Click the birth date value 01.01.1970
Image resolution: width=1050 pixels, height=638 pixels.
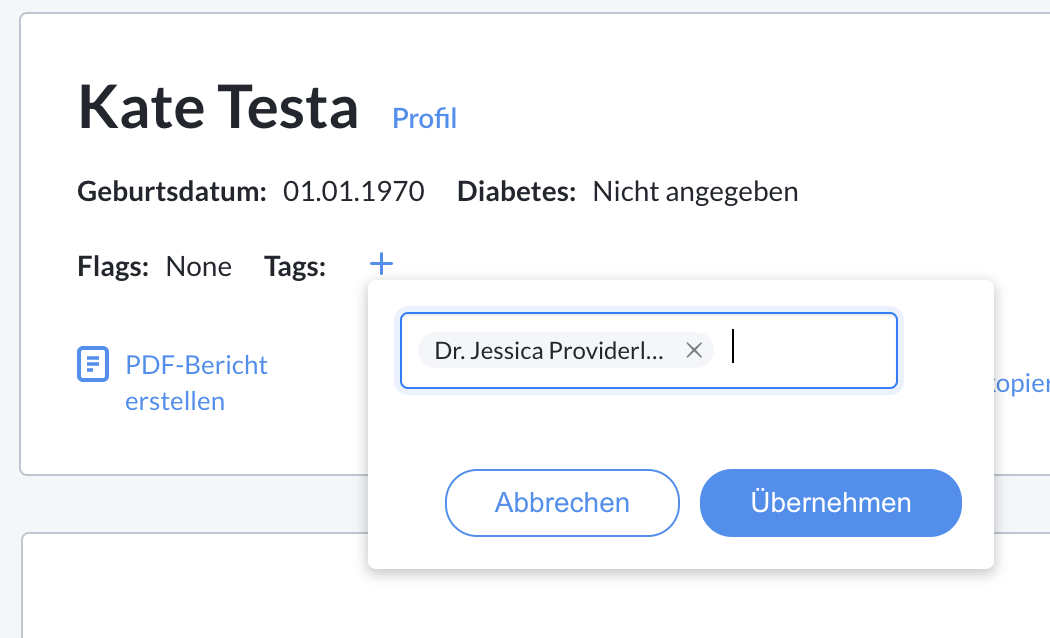[x=354, y=191]
